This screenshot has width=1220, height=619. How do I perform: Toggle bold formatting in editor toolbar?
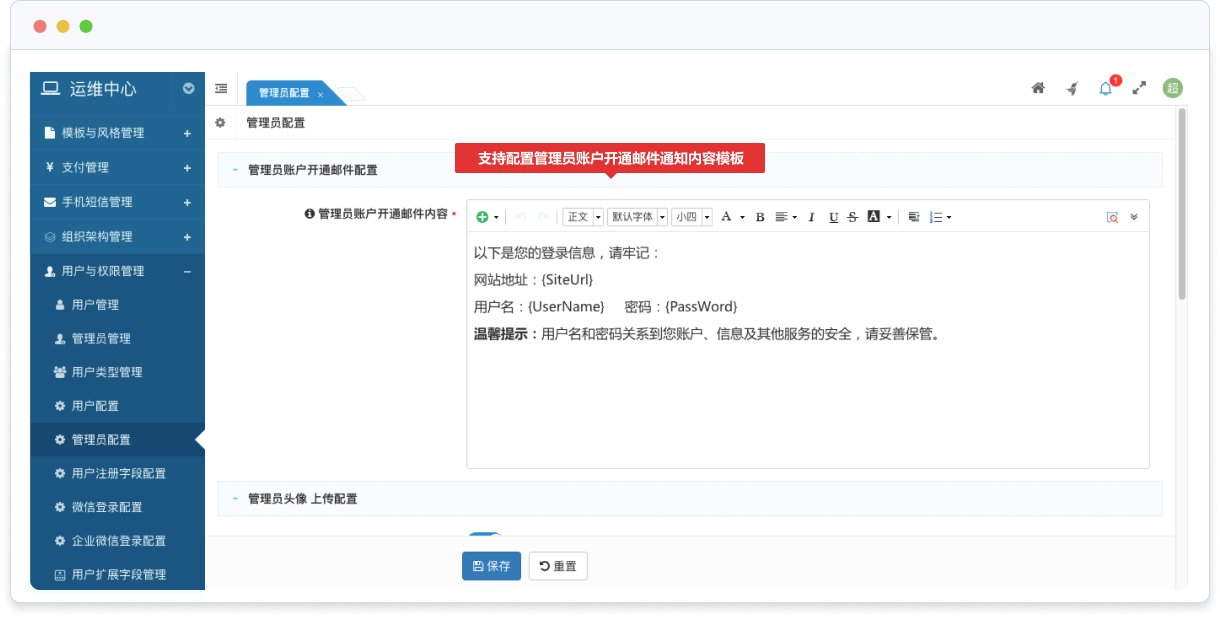coord(759,217)
